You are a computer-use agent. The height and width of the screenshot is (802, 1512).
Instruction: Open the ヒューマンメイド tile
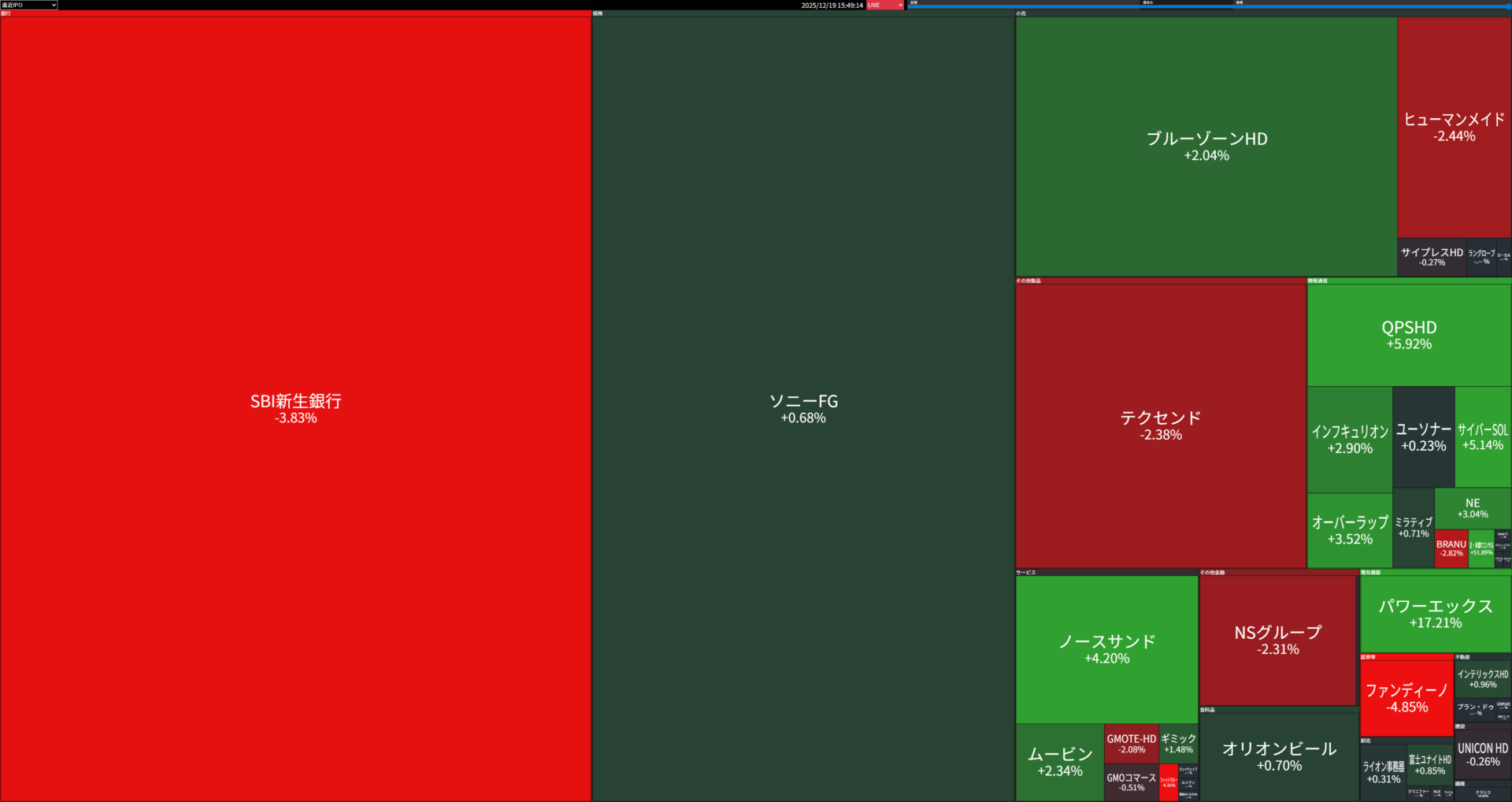point(1454,127)
